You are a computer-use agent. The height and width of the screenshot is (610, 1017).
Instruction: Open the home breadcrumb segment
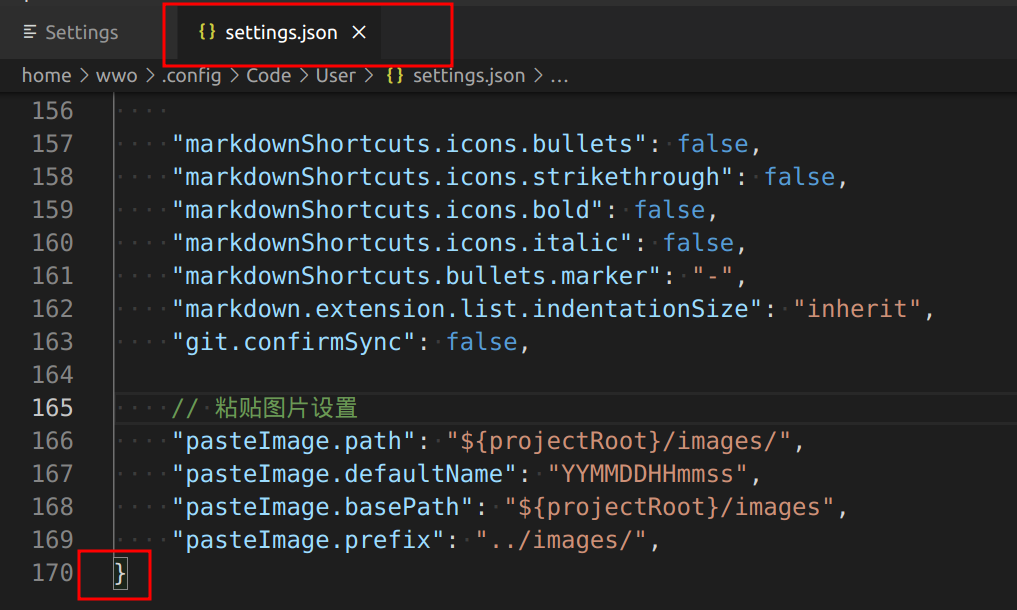(46, 76)
